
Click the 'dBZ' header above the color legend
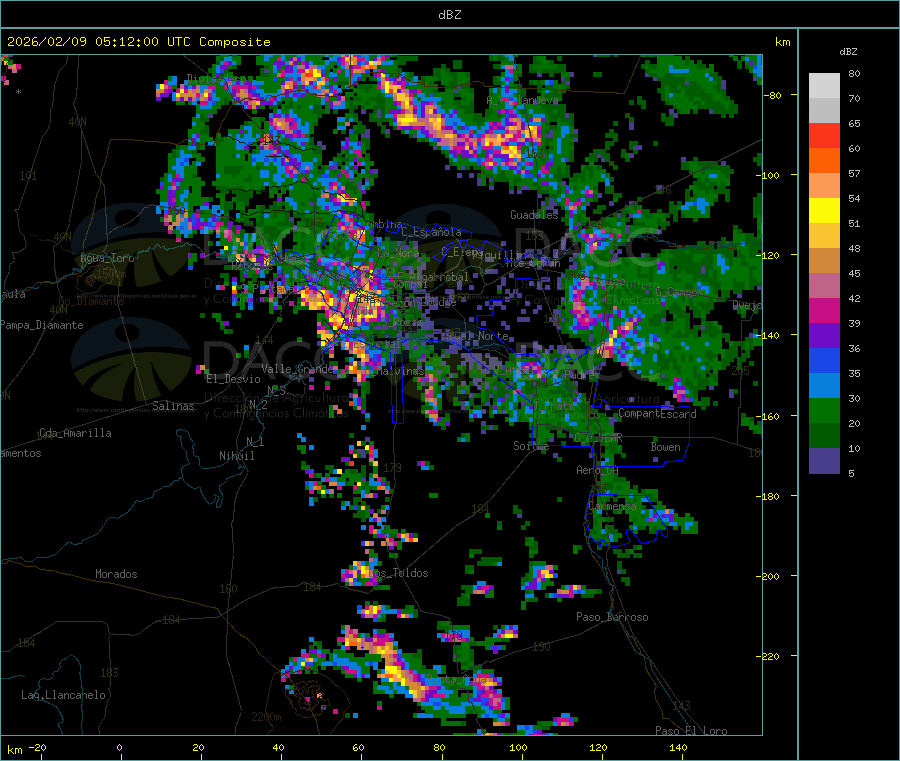point(848,52)
